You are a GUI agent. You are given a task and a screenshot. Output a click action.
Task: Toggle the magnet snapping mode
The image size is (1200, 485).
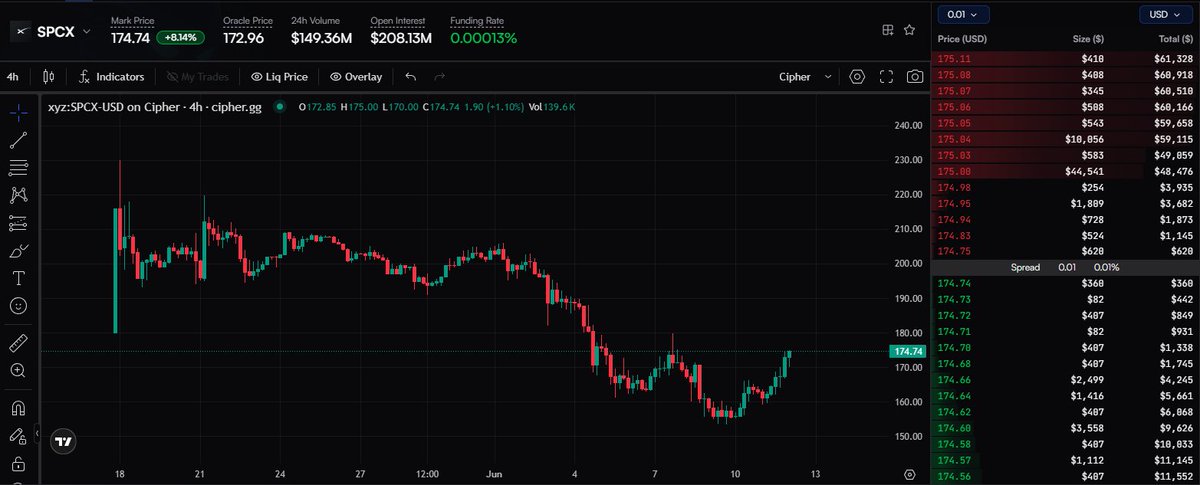[18, 408]
